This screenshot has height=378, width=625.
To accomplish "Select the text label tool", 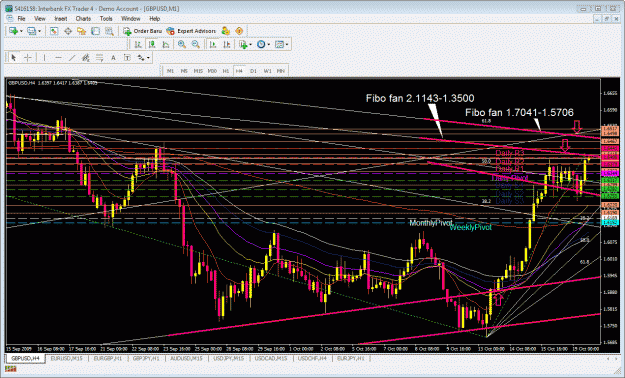I will coord(127,58).
